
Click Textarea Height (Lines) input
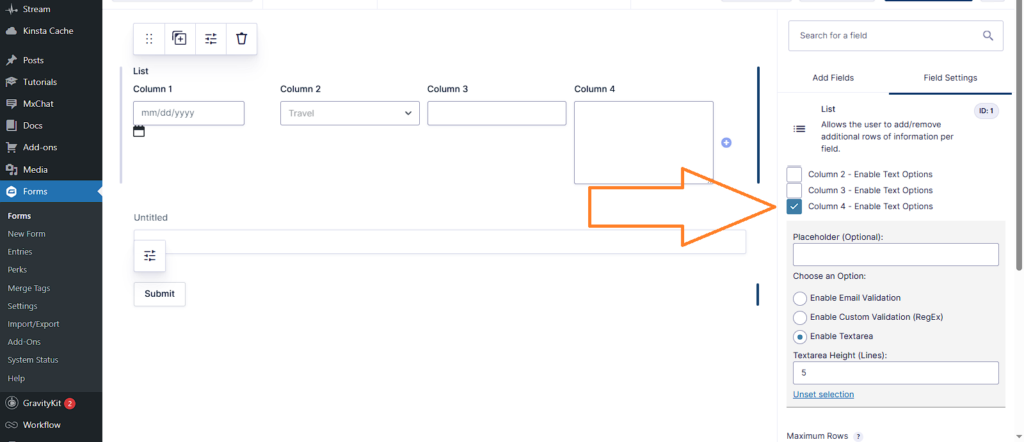[895, 373]
